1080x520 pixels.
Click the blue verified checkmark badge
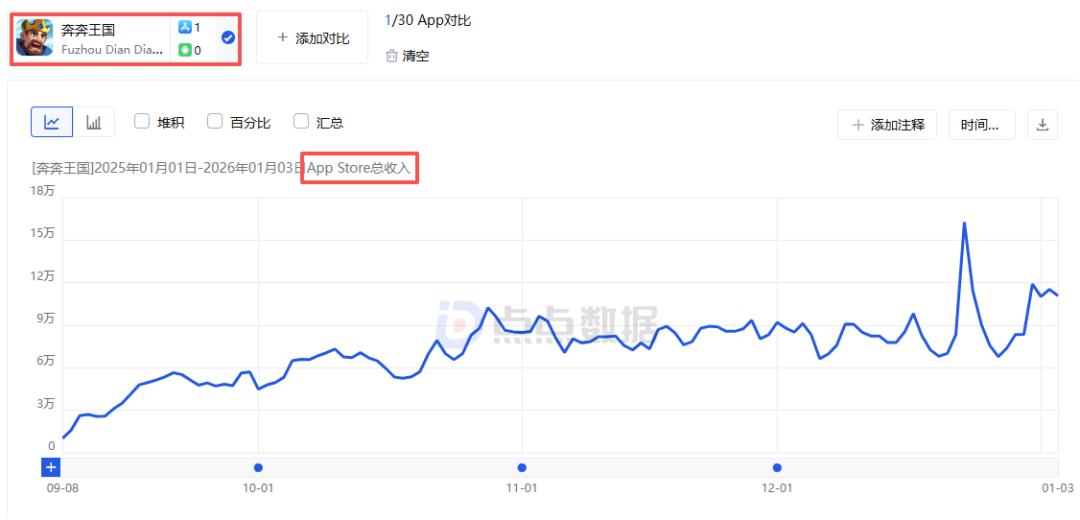(228, 38)
